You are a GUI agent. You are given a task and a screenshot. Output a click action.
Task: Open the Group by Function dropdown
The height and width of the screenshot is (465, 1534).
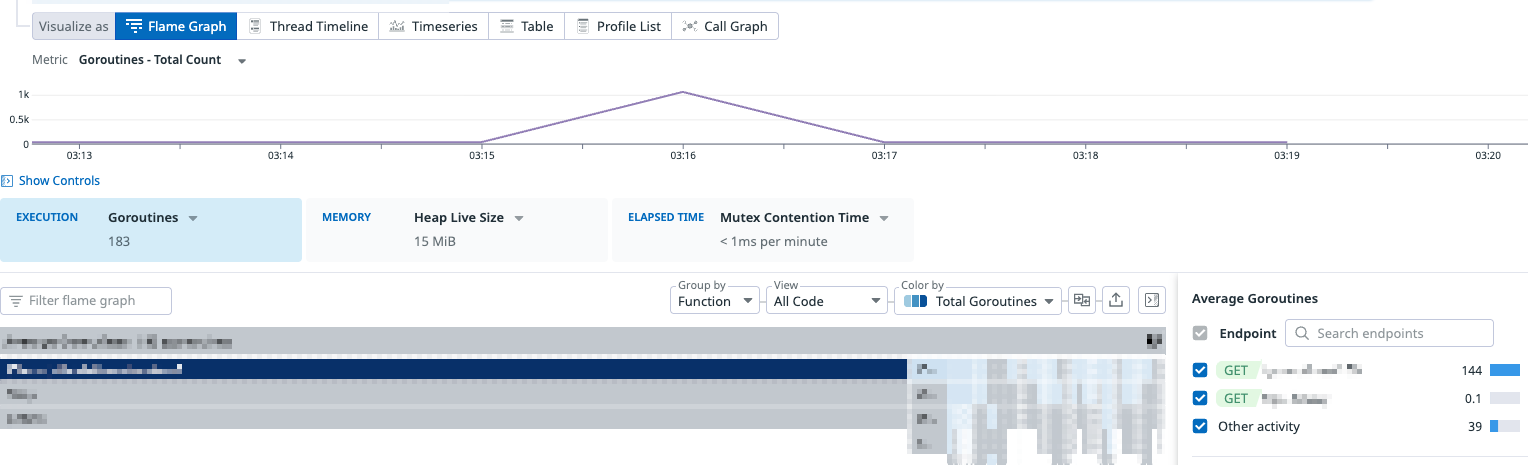(x=714, y=301)
